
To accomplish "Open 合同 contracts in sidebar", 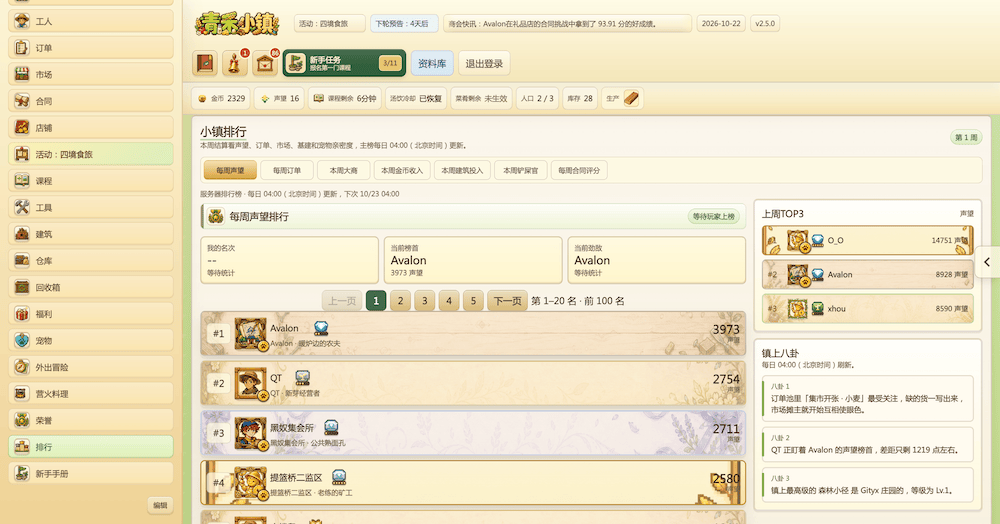I will [x=91, y=101].
